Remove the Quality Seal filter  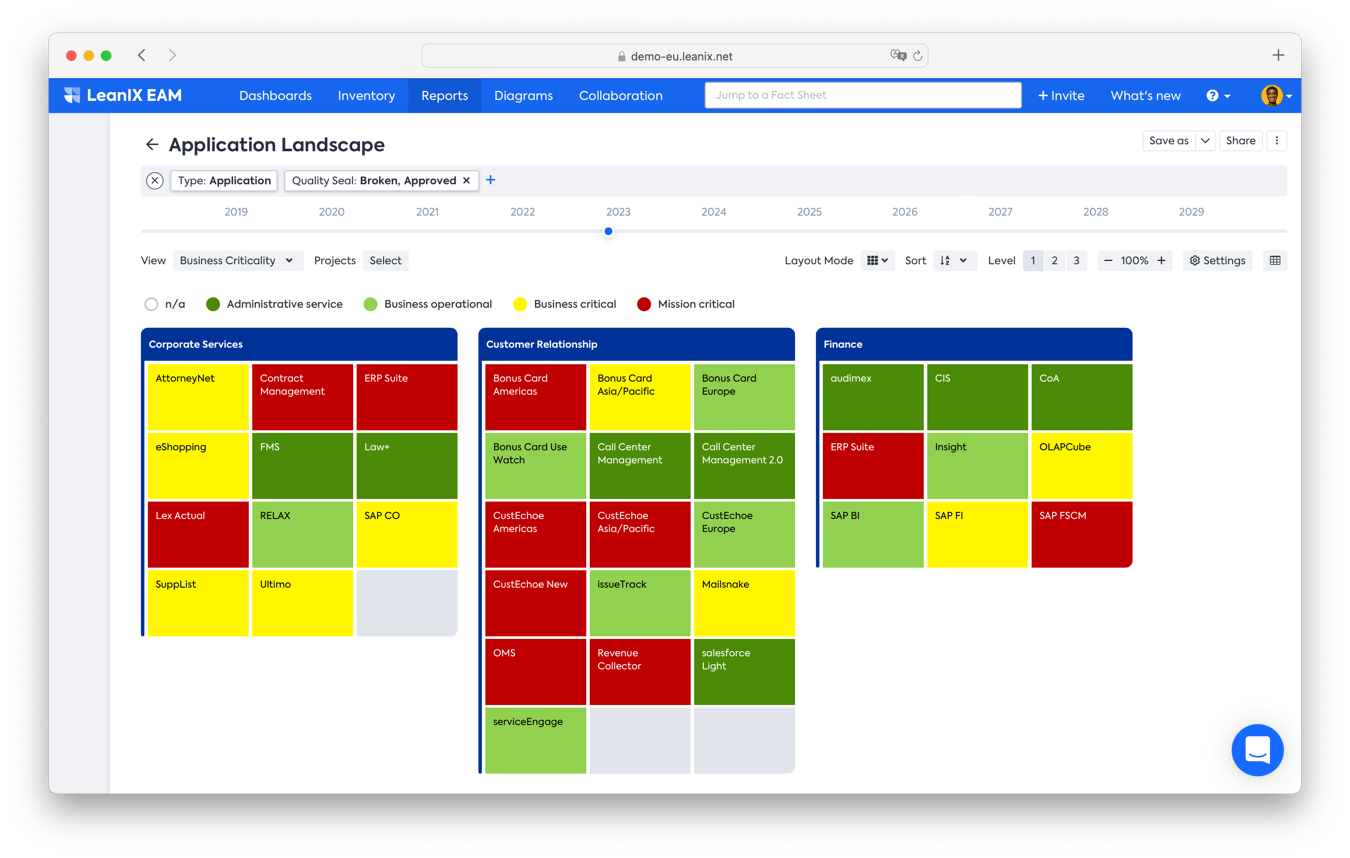pos(467,180)
